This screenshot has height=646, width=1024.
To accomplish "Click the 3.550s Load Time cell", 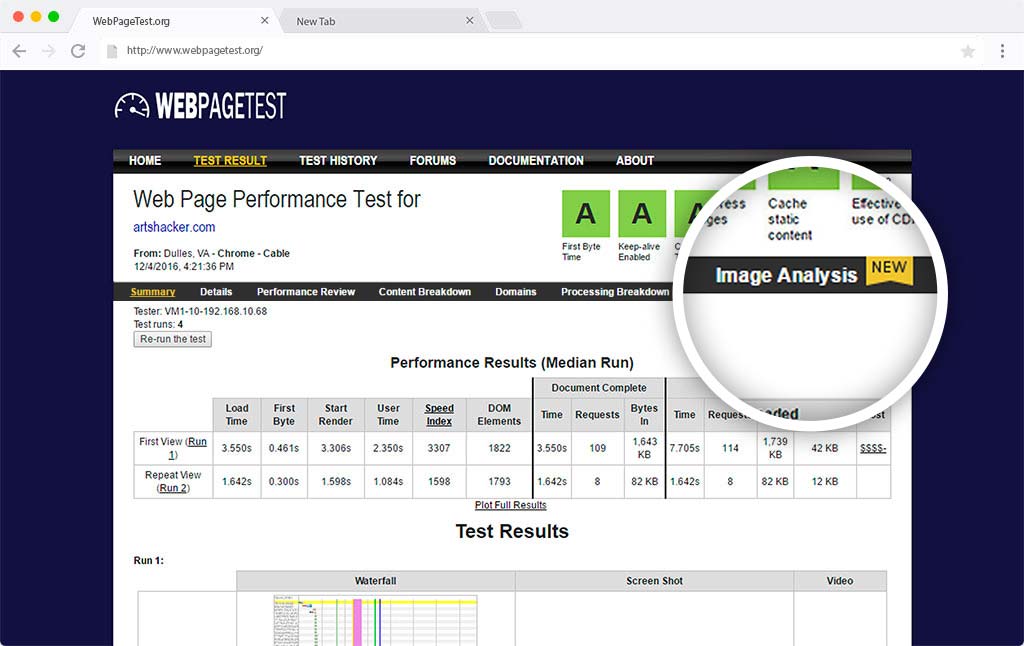I will (x=236, y=448).
